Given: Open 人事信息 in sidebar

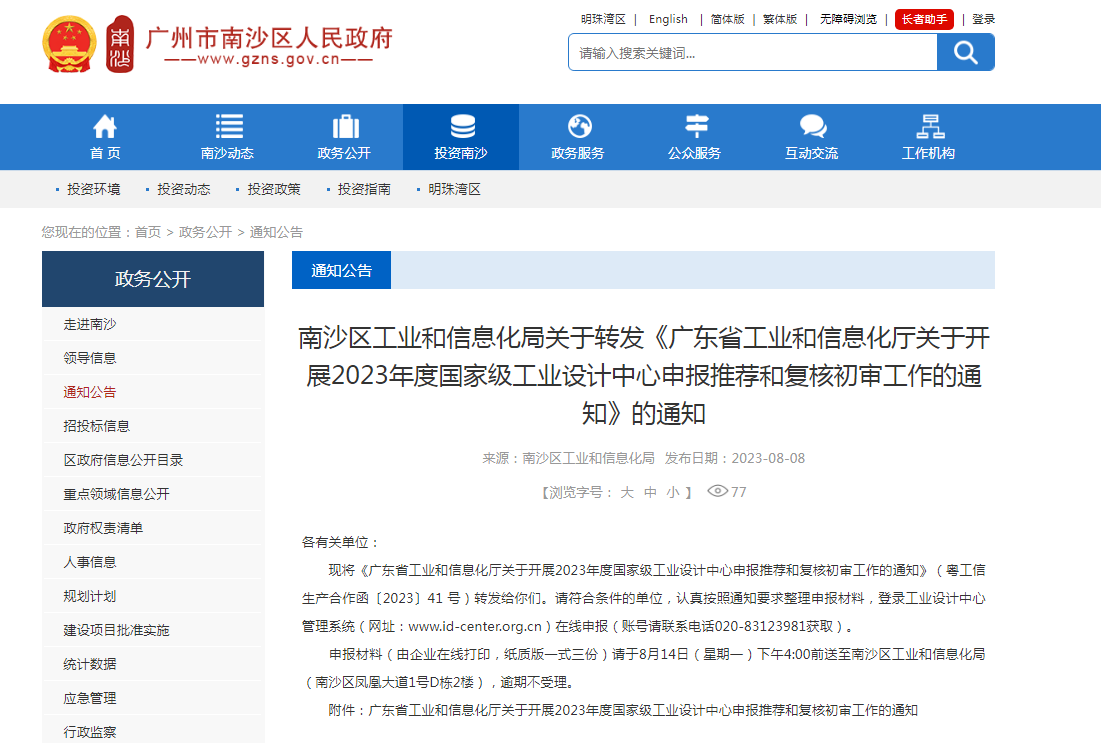Looking at the screenshot, I should point(90,562).
